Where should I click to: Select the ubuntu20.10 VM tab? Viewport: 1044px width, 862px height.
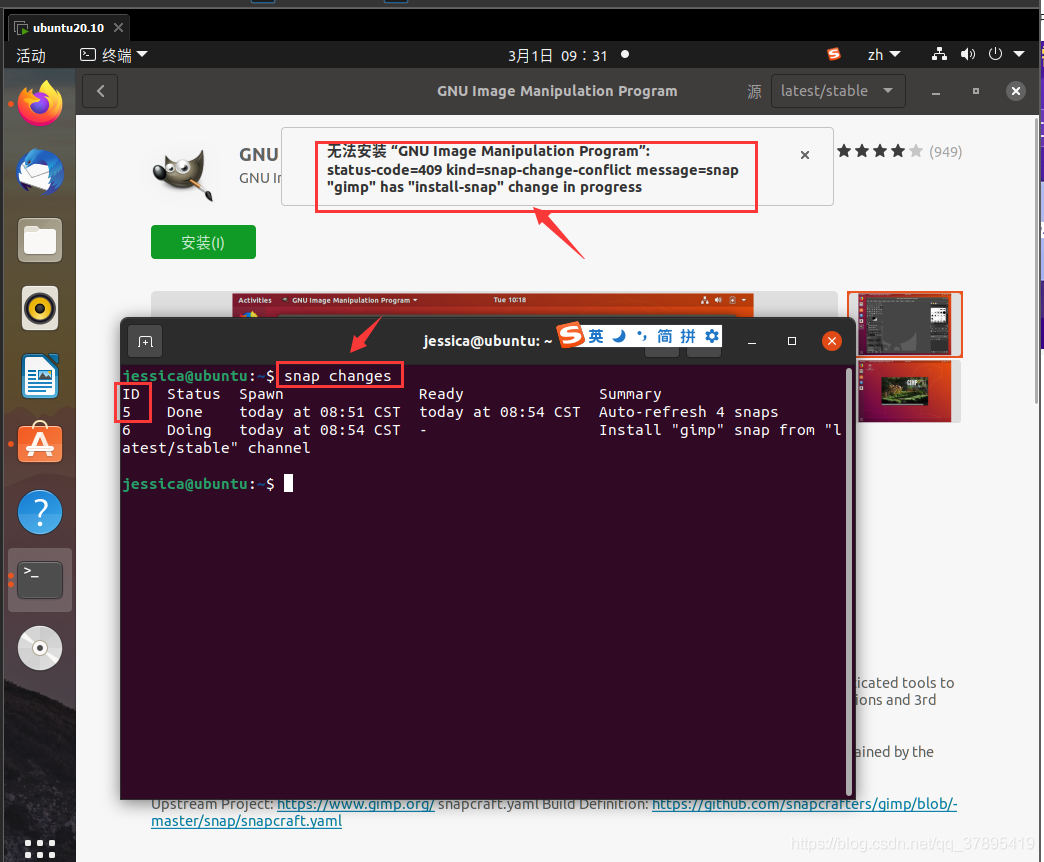tap(69, 27)
